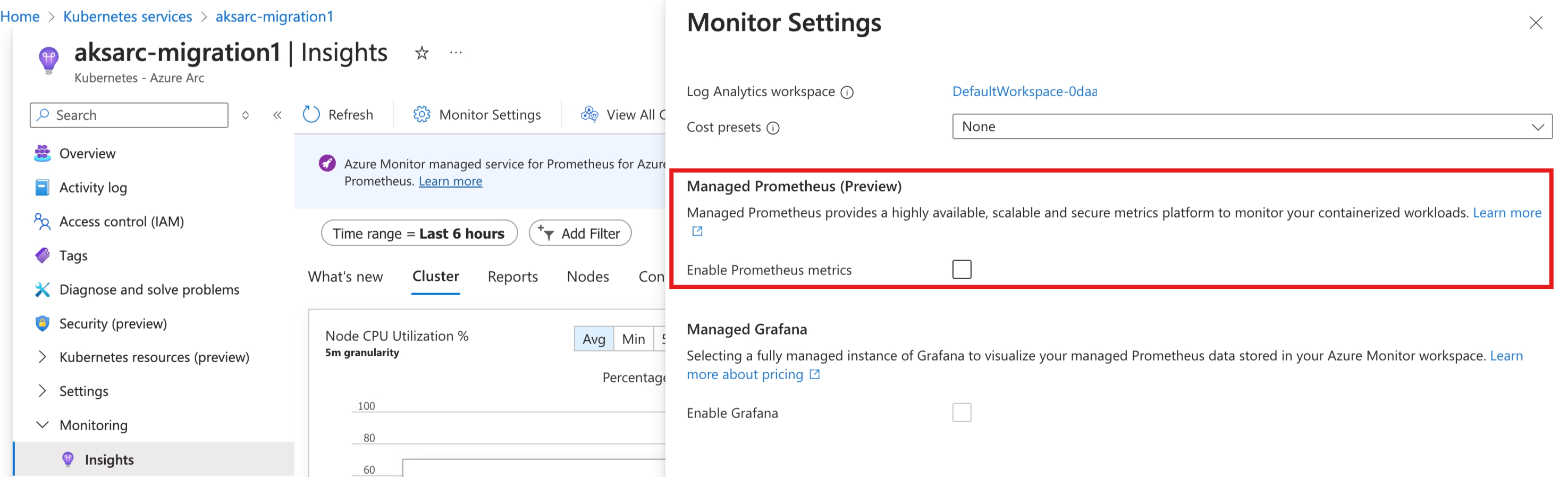Image resolution: width=1568 pixels, height=477 pixels.
Task: Enable Prometheus metrics checkbox
Action: click(x=962, y=269)
